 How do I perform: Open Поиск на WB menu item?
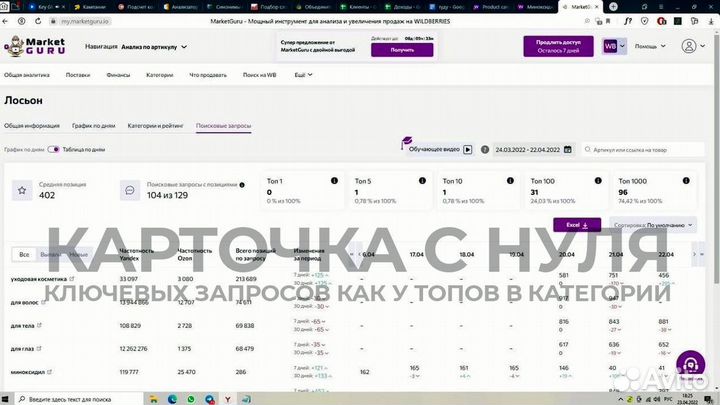[x=259, y=75]
